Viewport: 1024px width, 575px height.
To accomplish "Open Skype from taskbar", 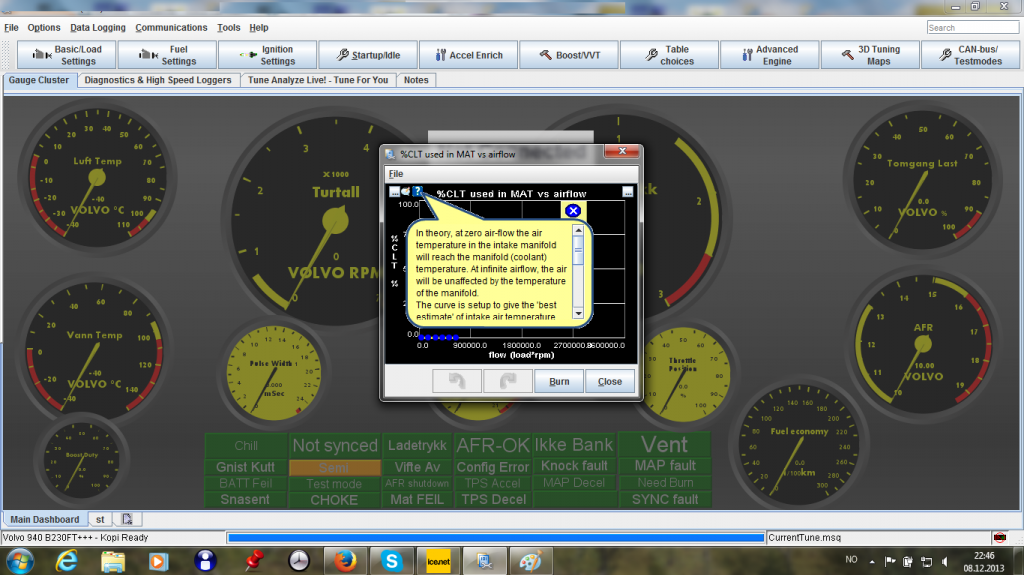I will click(x=392, y=561).
